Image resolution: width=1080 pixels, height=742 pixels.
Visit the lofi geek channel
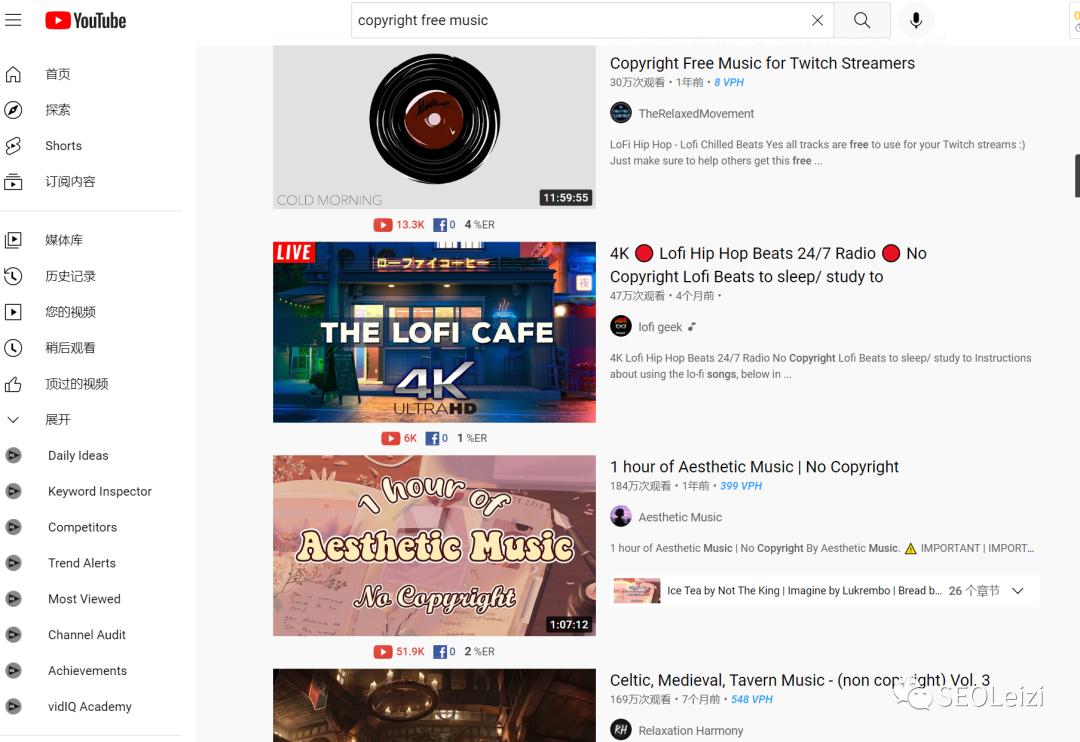pos(662,326)
